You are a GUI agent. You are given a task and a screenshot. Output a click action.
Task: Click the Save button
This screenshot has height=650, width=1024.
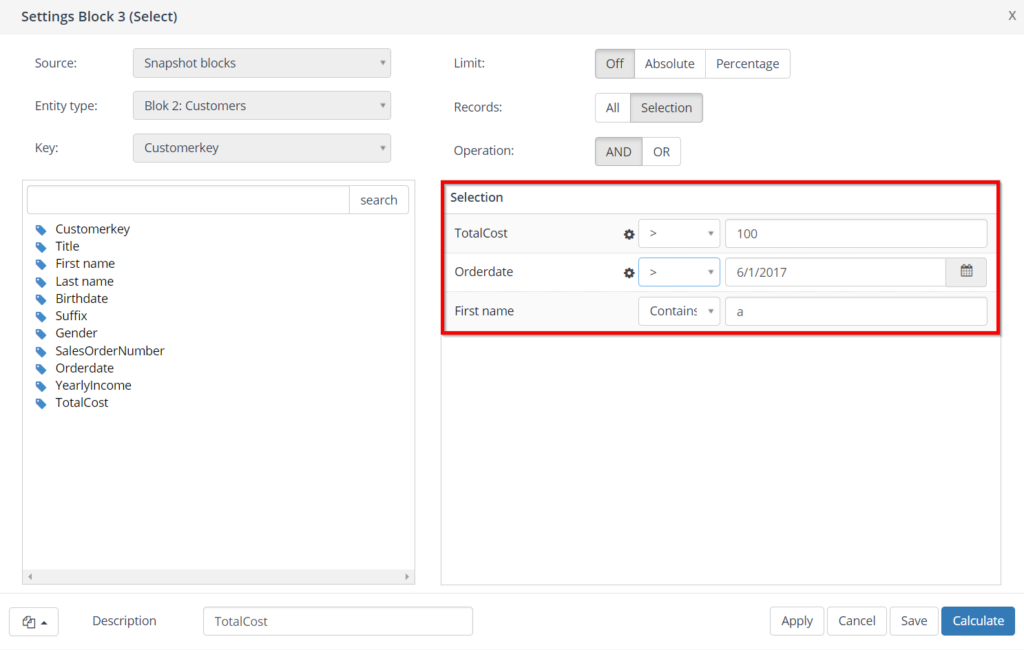pos(914,621)
